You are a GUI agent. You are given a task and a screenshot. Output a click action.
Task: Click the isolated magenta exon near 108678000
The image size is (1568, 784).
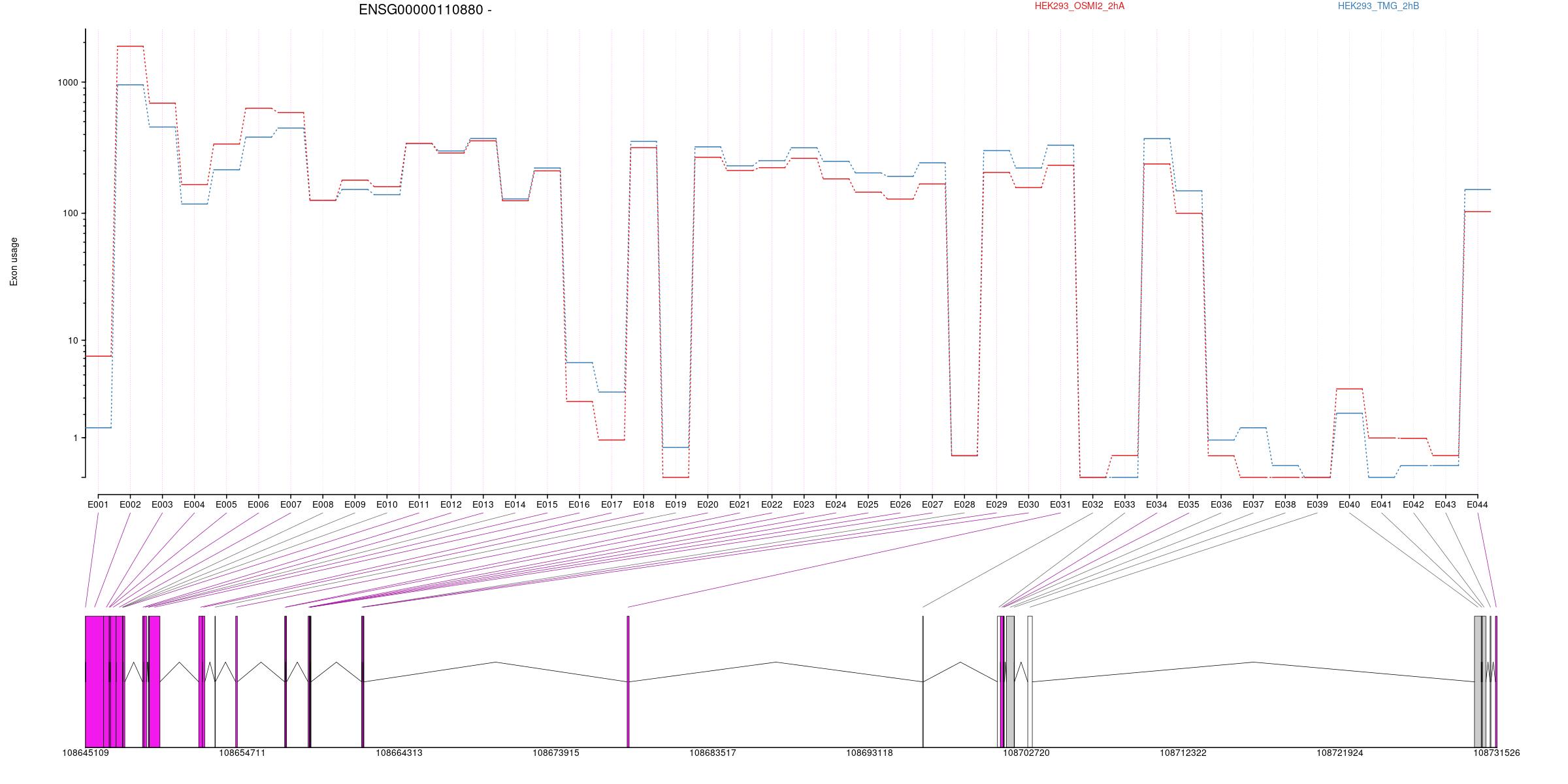pyautogui.click(x=628, y=681)
